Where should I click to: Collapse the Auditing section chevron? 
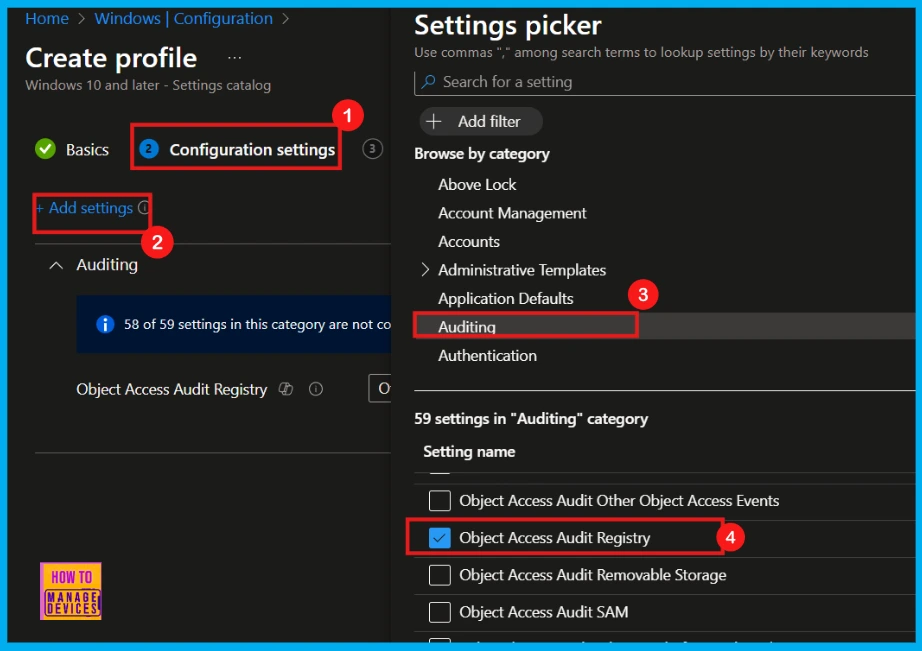pyautogui.click(x=56, y=265)
